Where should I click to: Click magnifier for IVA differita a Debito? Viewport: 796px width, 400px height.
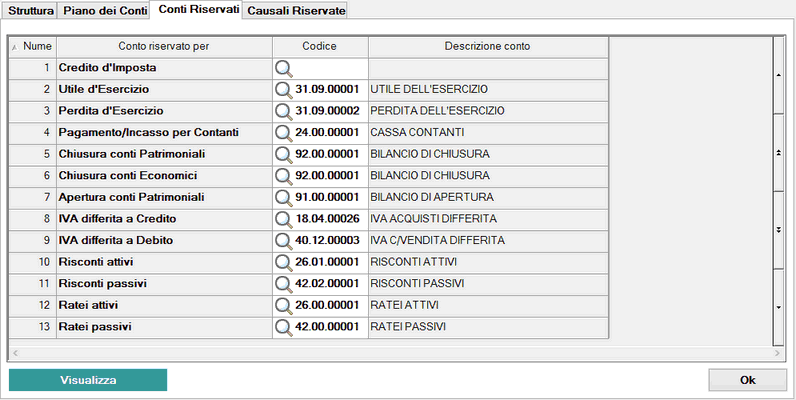[x=284, y=241]
